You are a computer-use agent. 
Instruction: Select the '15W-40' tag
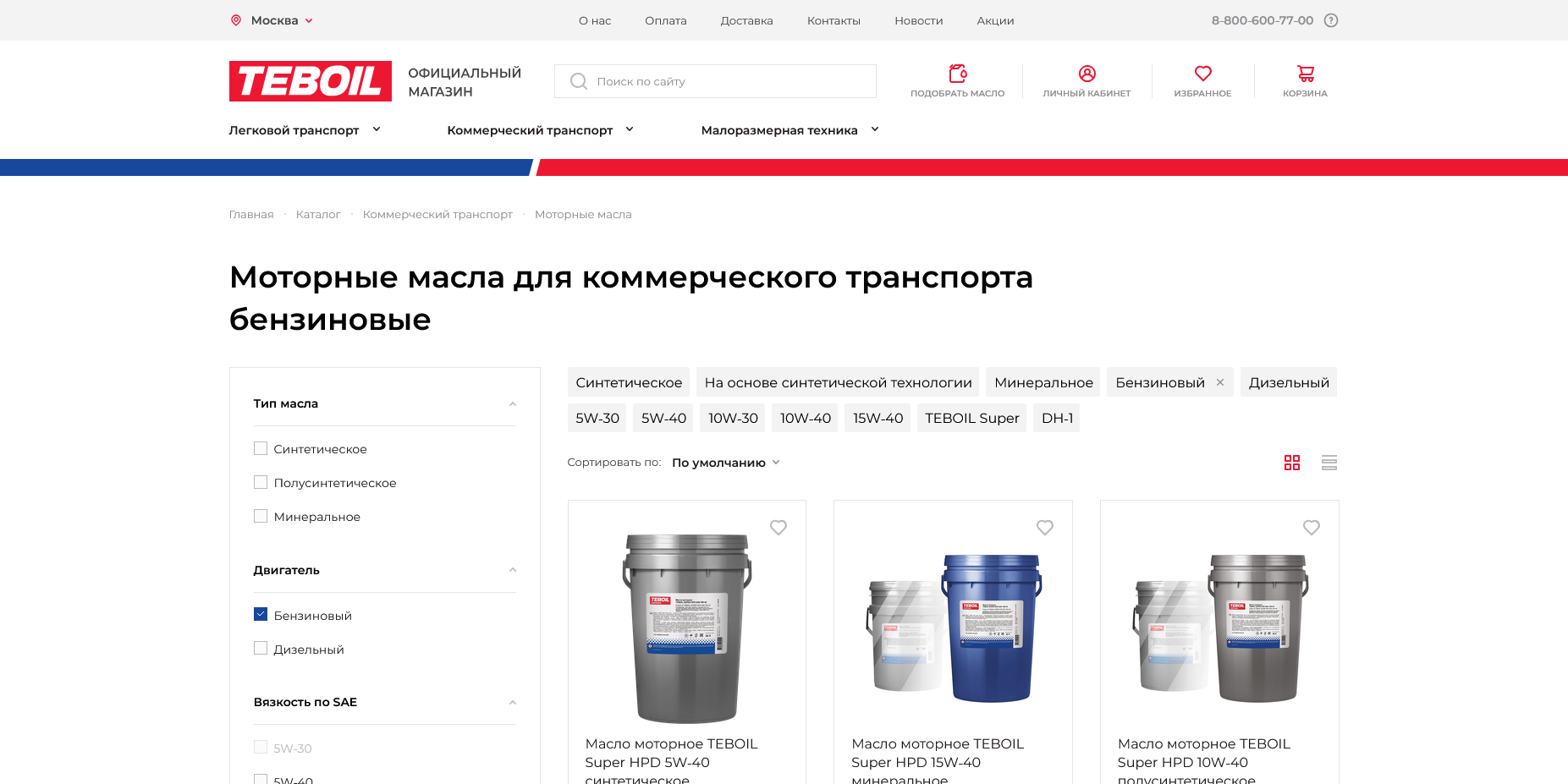(878, 418)
